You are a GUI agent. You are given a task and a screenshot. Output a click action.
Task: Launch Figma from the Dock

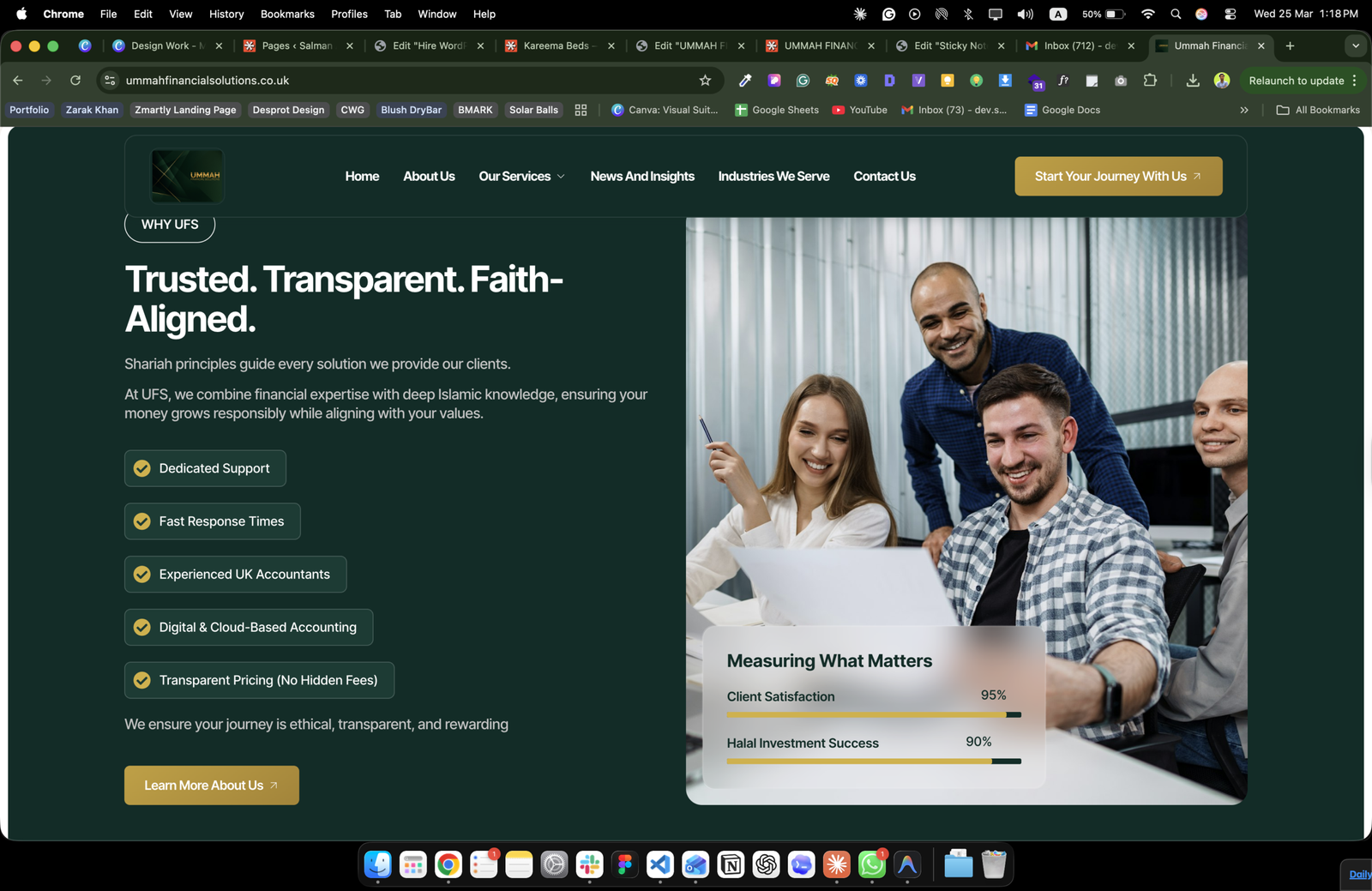tap(625, 865)
